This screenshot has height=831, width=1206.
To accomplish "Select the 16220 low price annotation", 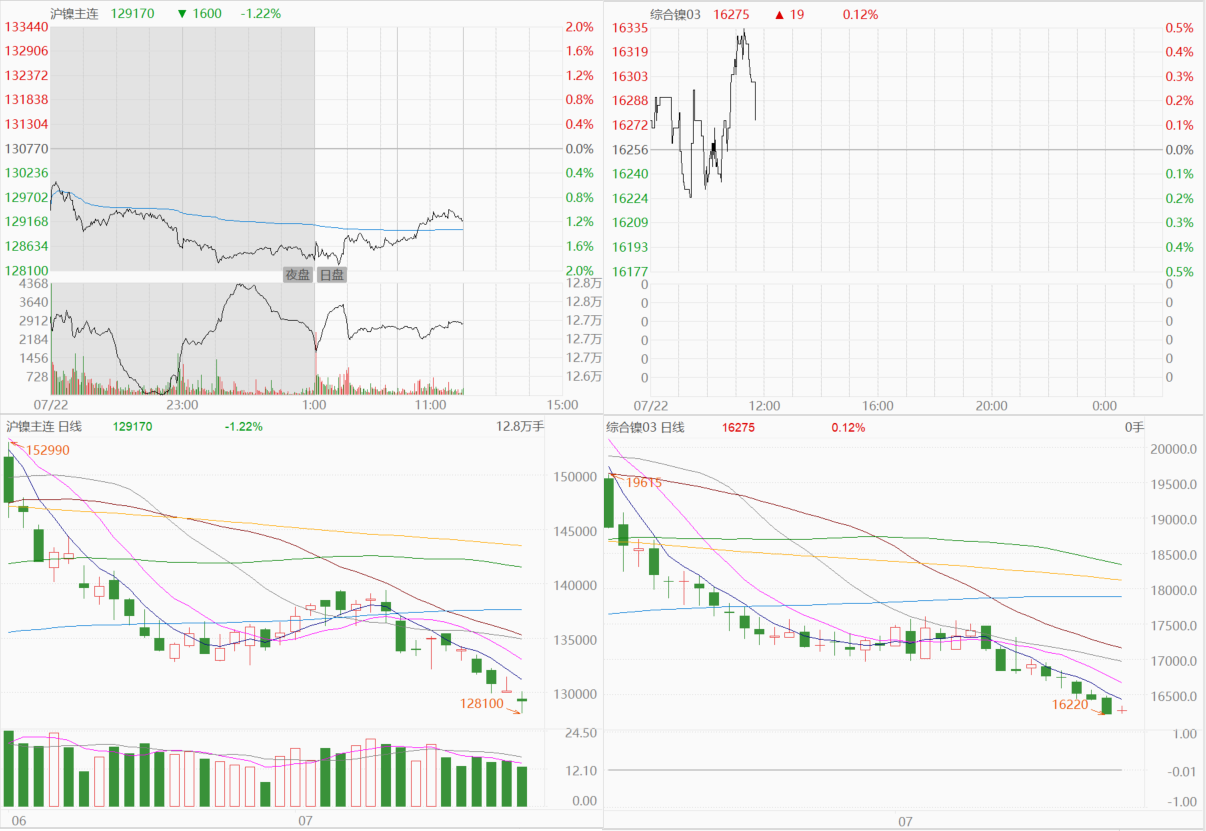I will pyautogui.click(x=1069, y=704).
